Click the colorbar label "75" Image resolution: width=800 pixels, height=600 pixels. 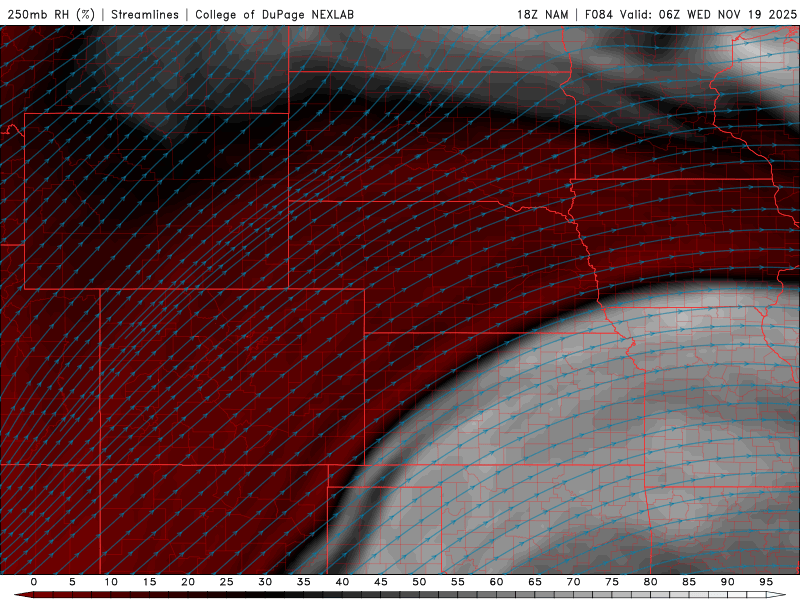click(612, 582)
